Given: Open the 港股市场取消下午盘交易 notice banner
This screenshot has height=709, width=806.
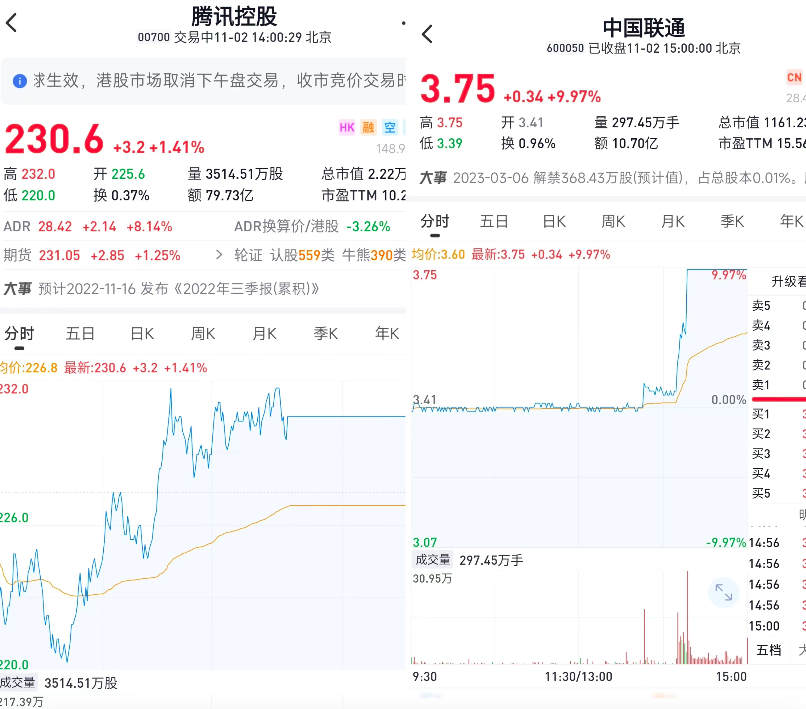Looking at the screenshot, I should [x=204, y=81].
